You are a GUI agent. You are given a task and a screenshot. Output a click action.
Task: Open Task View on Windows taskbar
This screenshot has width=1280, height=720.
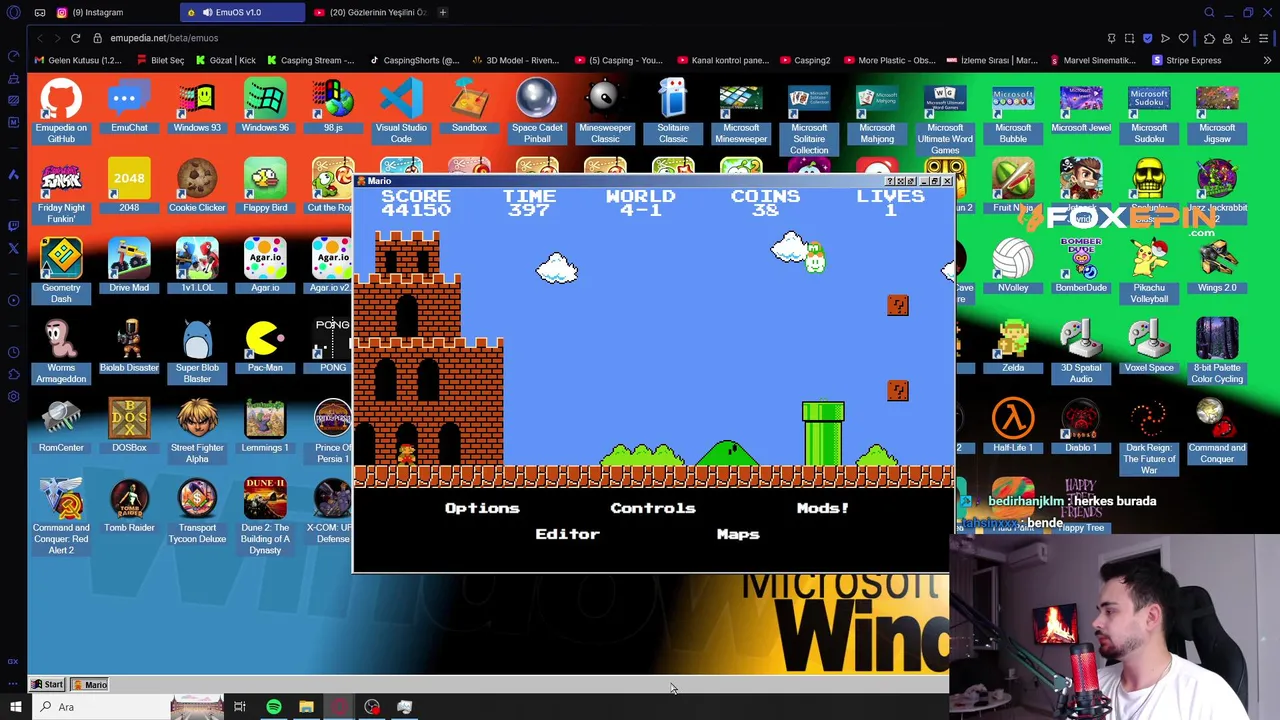tap(240, 707)
